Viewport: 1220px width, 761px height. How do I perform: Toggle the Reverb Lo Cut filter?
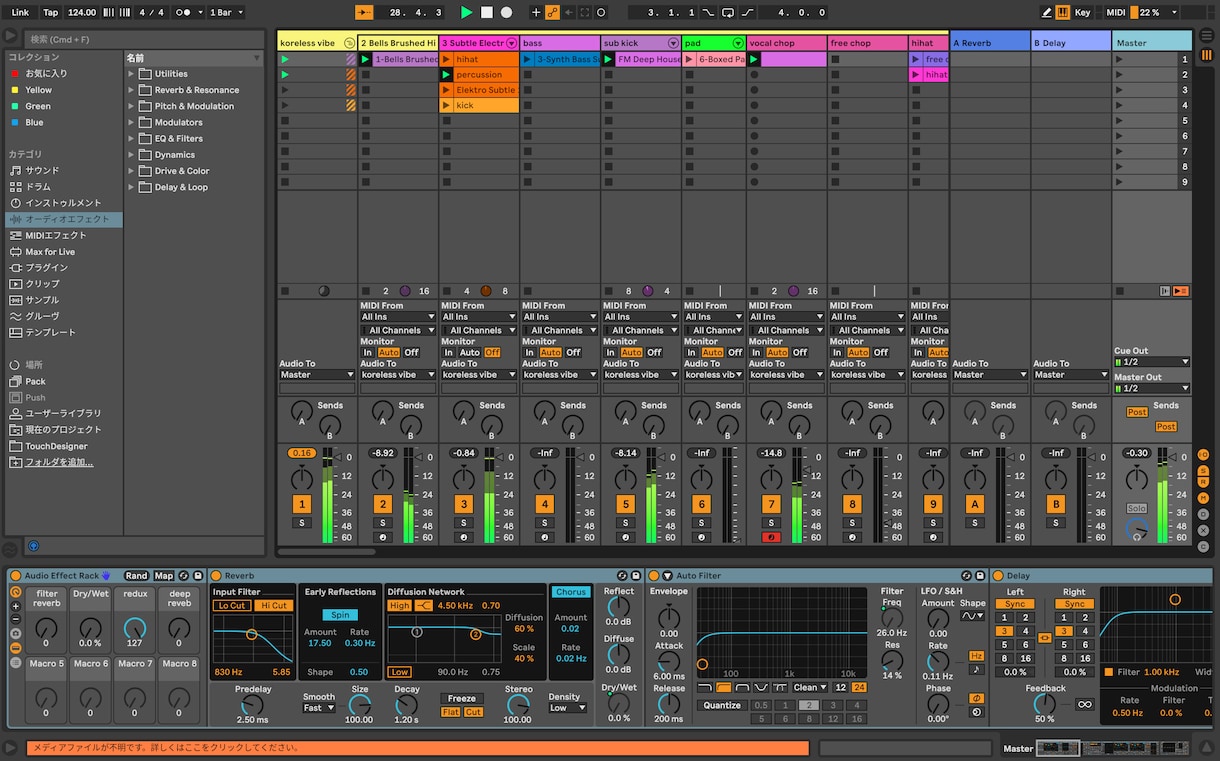232,606
